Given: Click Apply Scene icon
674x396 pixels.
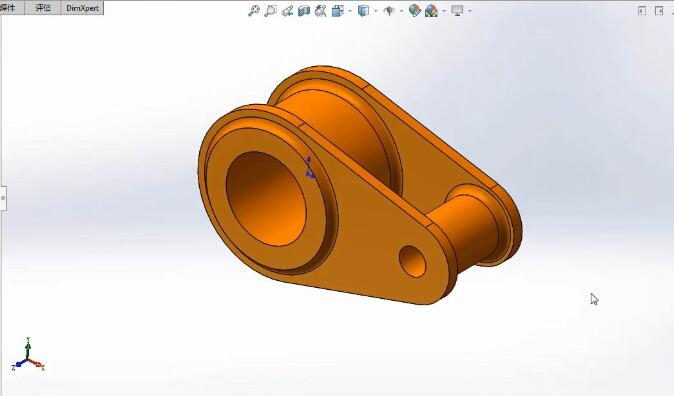Looking at the screenshot, I should [431, 11].
